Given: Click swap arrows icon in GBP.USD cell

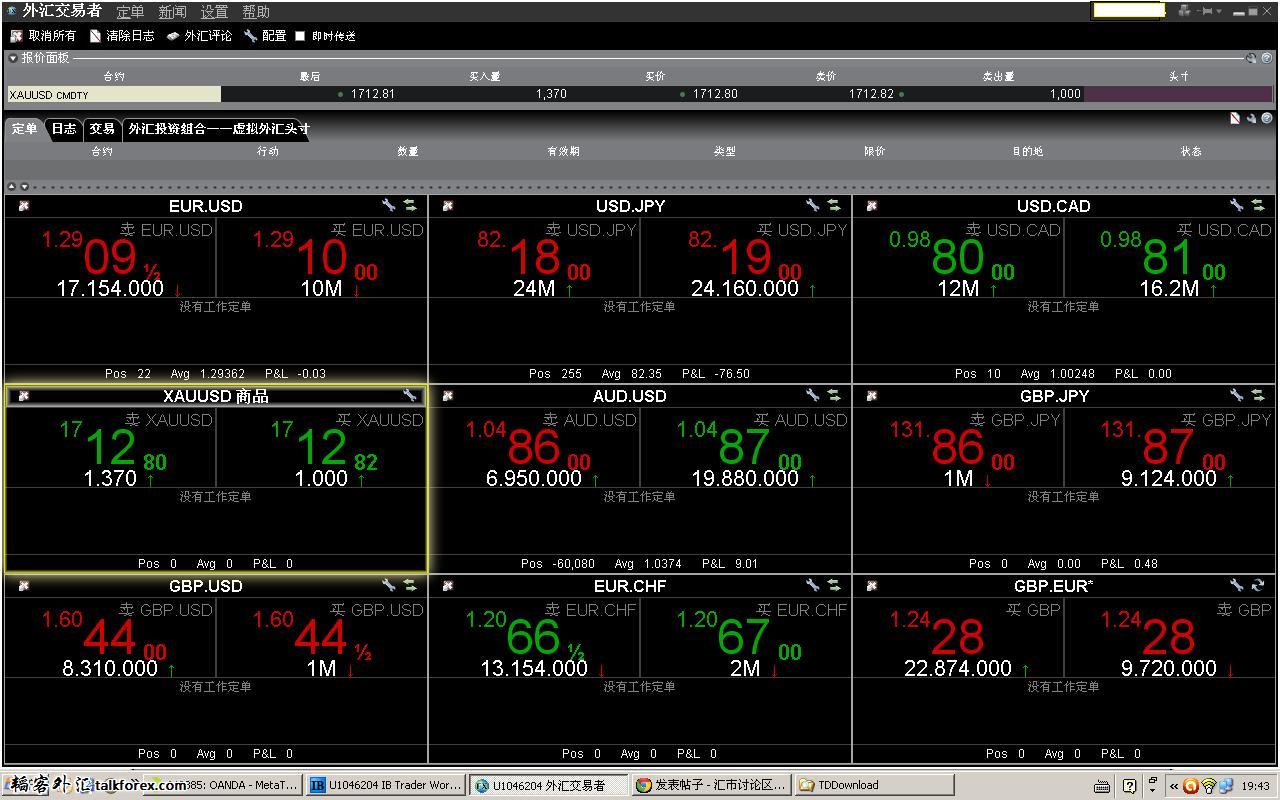Looking at the screenshot, I should [x=410, y=585].
